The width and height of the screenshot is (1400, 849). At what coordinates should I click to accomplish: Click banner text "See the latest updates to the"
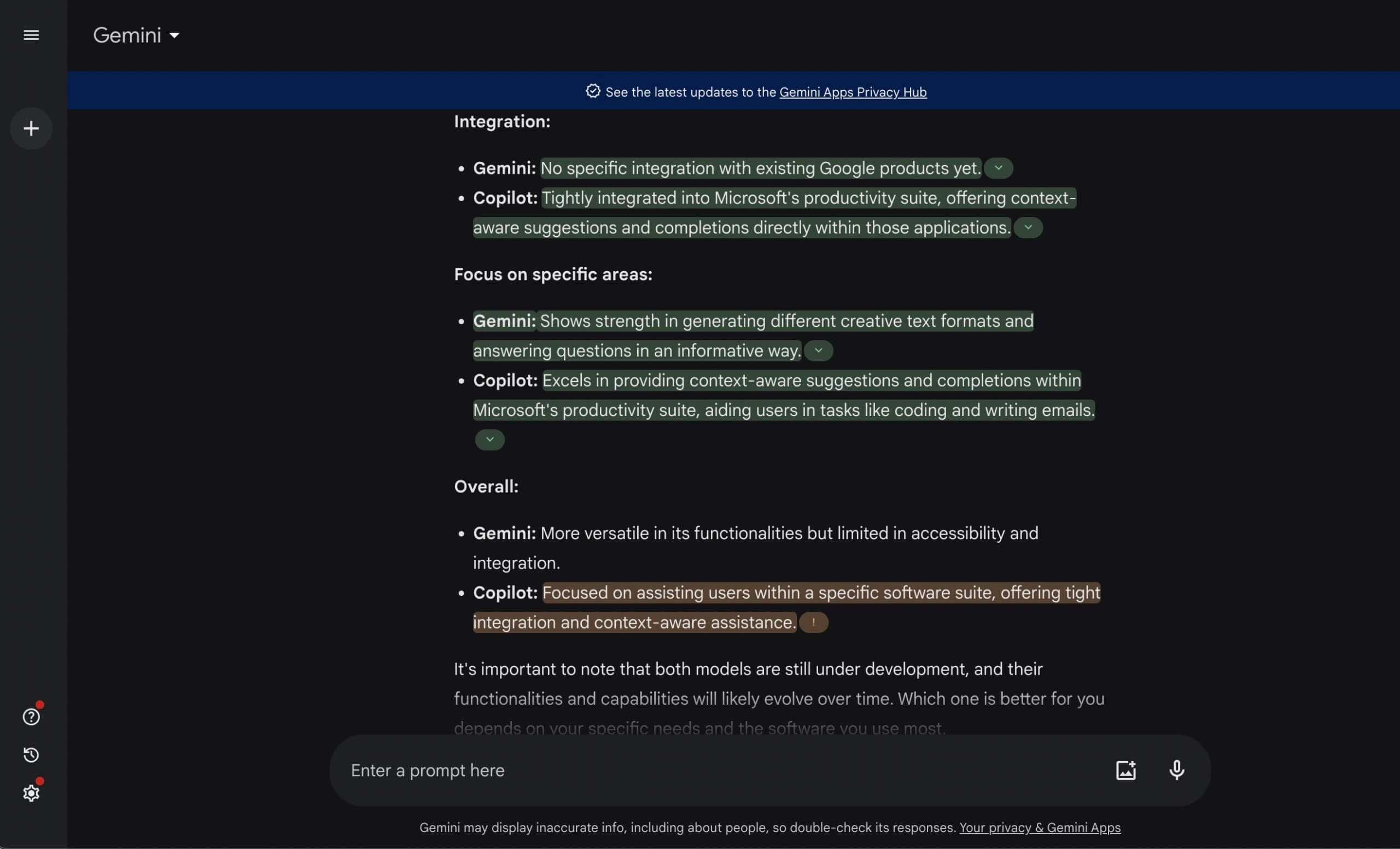690,92
